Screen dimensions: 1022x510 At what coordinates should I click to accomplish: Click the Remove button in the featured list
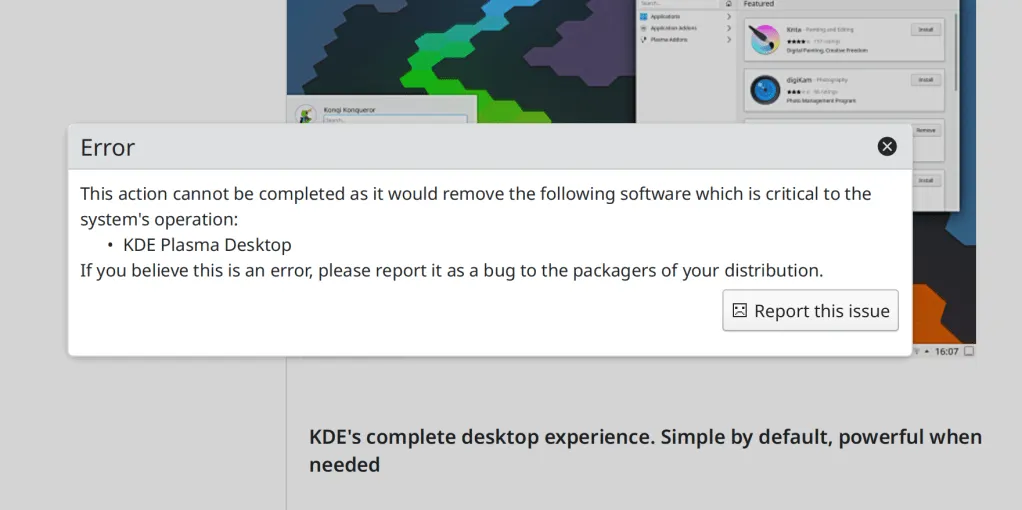point(925,130)
